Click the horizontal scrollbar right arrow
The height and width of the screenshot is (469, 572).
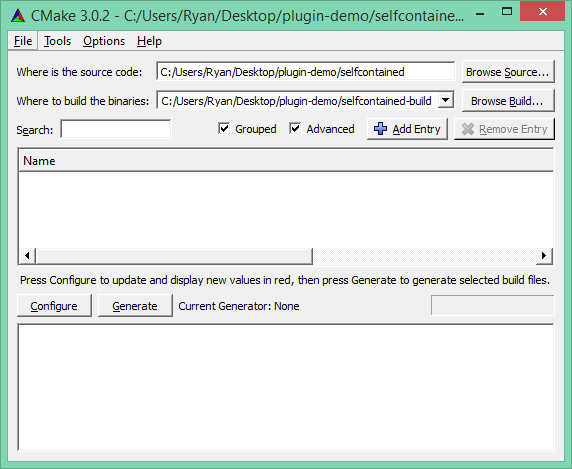544,256
